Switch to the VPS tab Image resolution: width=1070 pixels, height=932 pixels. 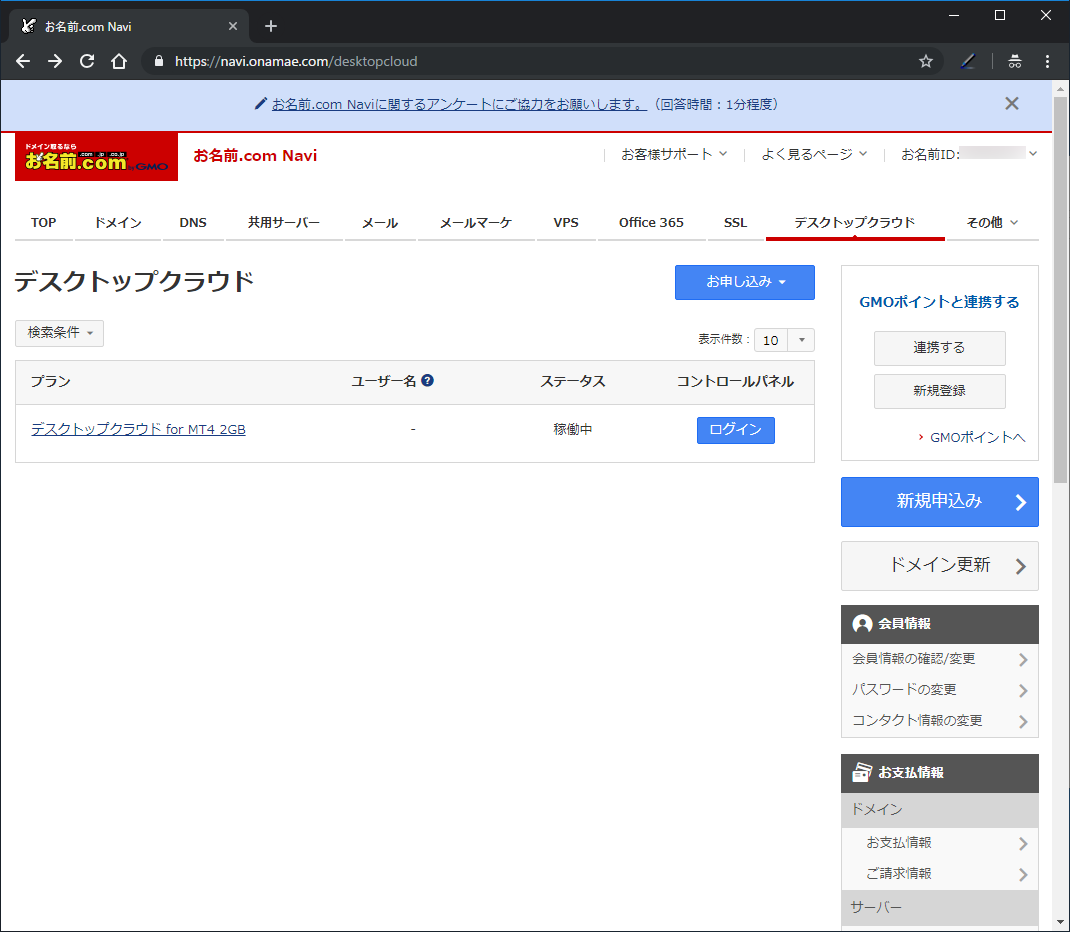566,222
